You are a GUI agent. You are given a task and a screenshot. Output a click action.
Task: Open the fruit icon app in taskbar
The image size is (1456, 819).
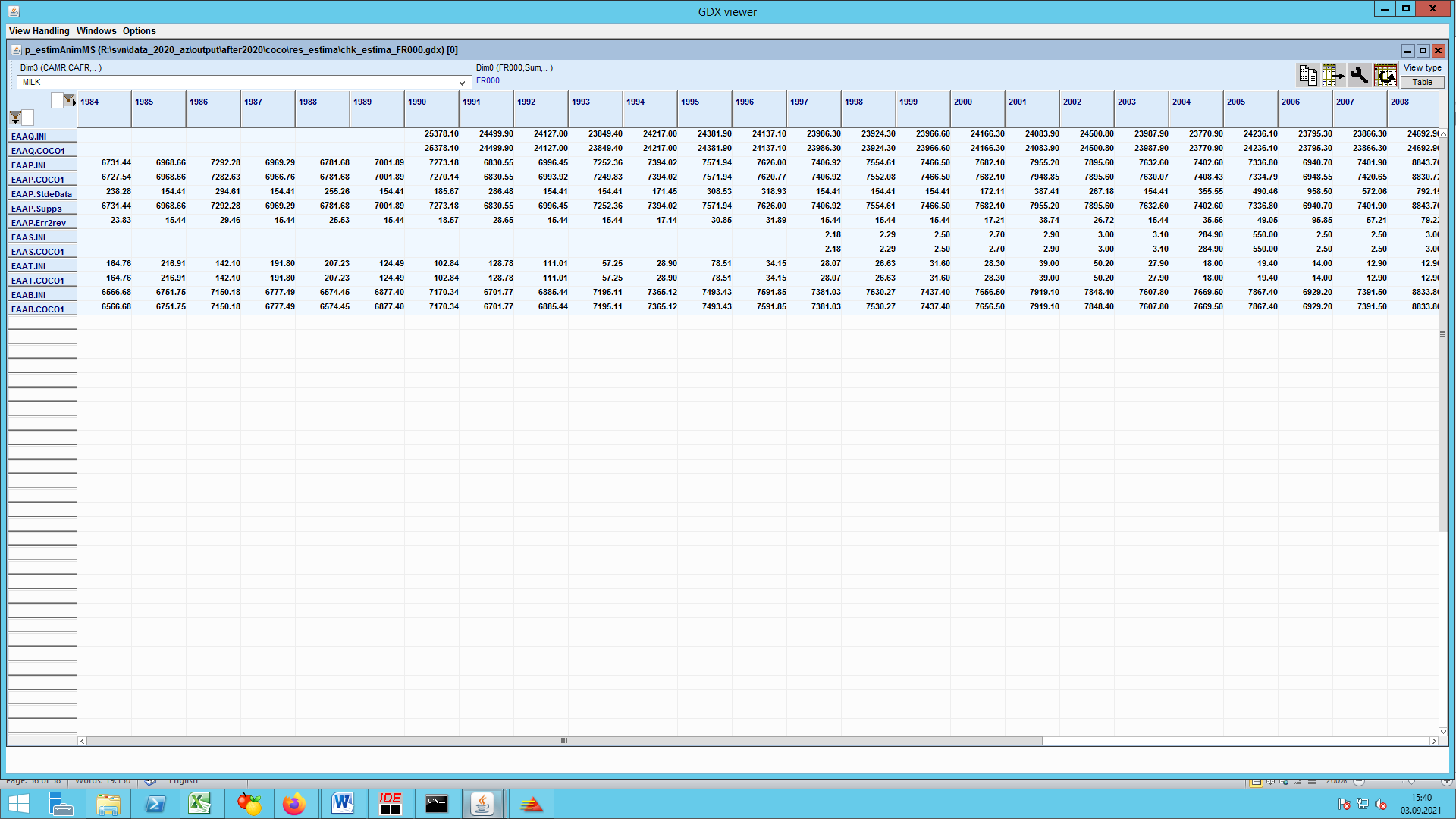248,804
